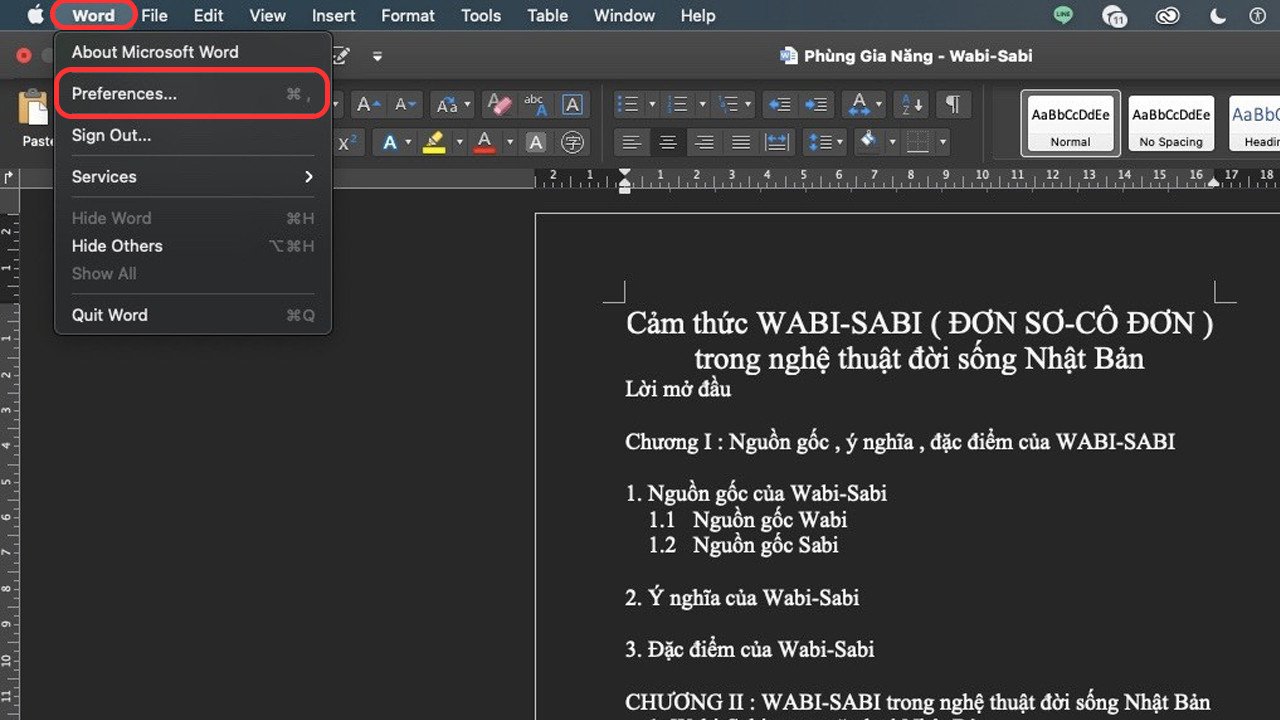Open the Format menu
1280x720 pixels.
408,15
